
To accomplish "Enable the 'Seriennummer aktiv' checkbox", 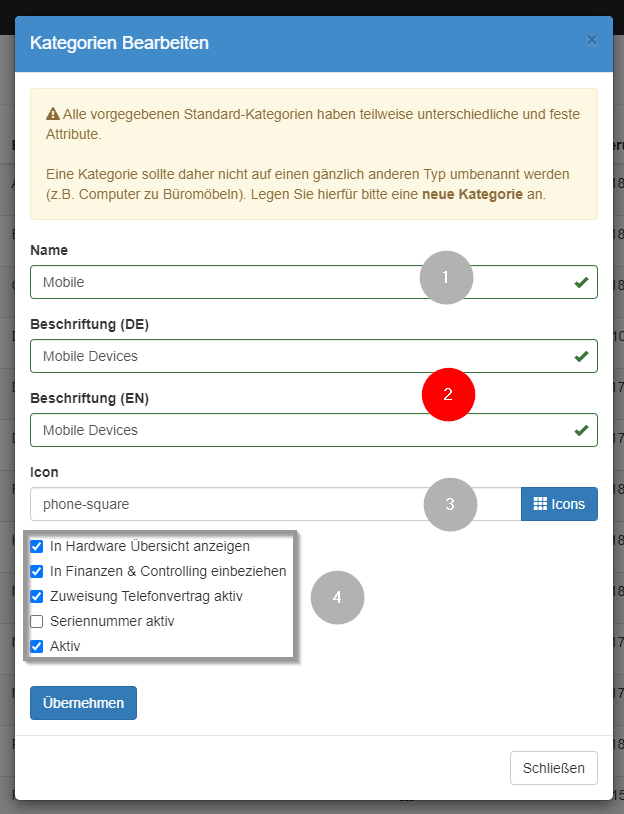I will (x=36, y=621).
